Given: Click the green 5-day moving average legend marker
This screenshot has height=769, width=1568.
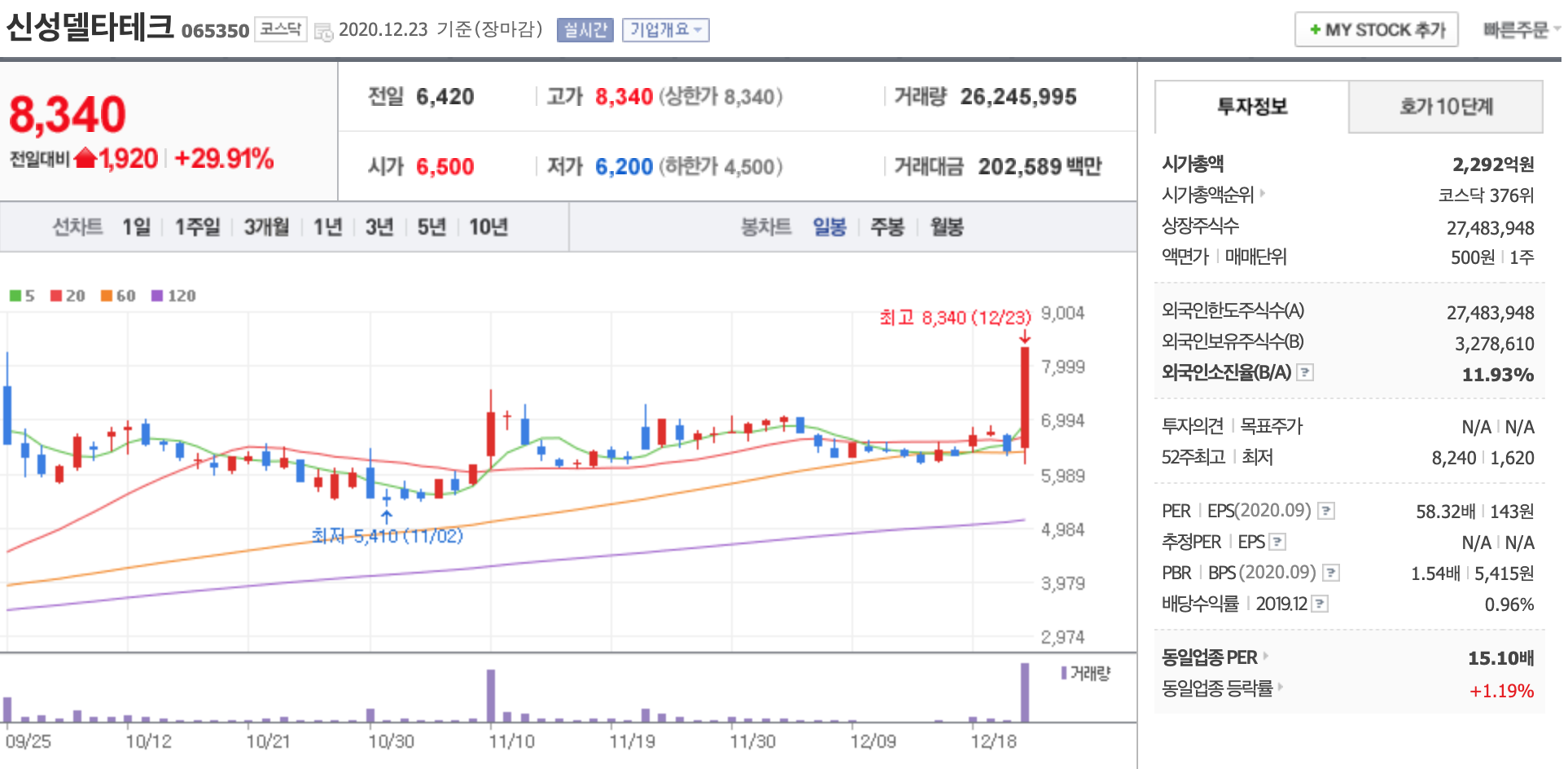Looking at the screenshot, I should coord(15,296).
